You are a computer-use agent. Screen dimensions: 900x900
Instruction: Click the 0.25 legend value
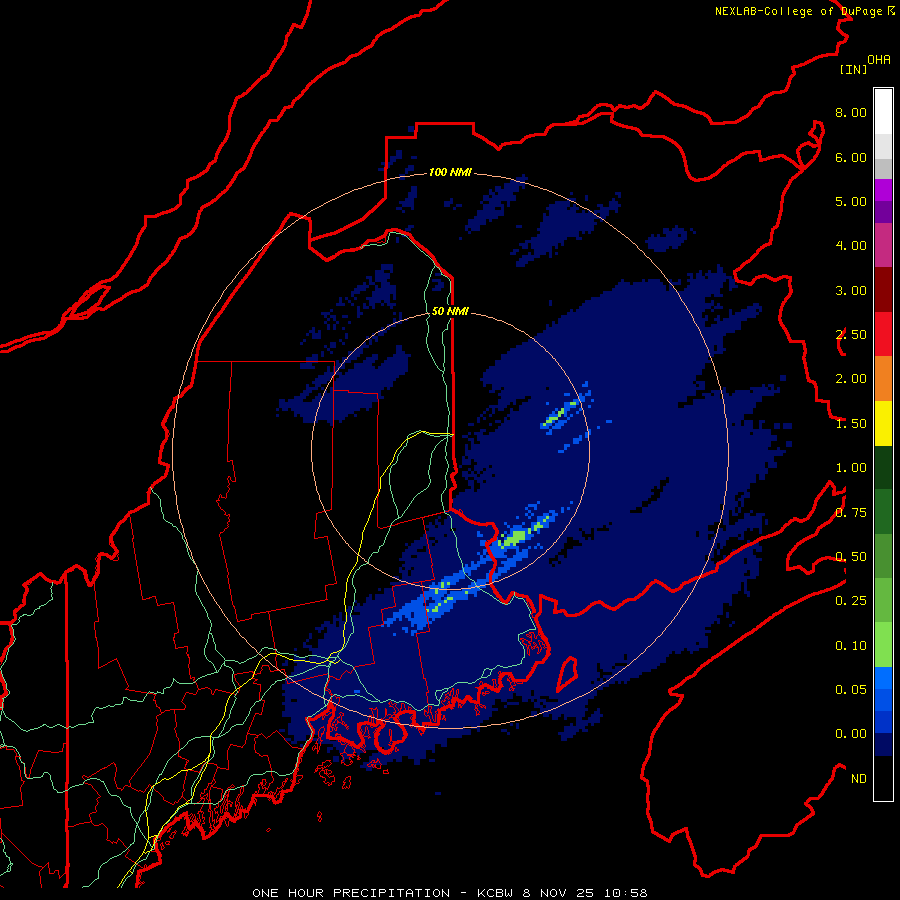tap(851, 601)
